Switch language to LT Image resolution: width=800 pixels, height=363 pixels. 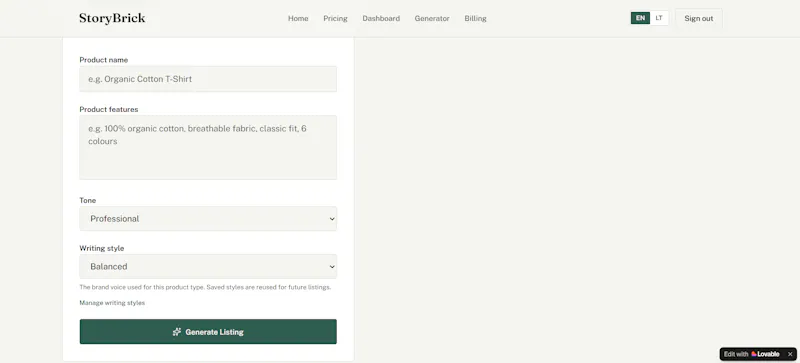(x=659, y=18)
